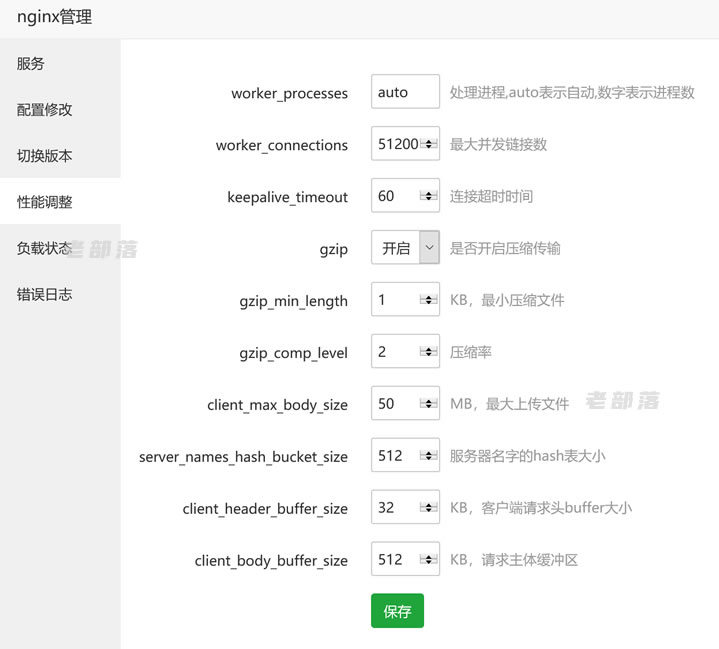Click the worker_processes input field
This screenshot has width=719, height=649.
click(405, 91)
